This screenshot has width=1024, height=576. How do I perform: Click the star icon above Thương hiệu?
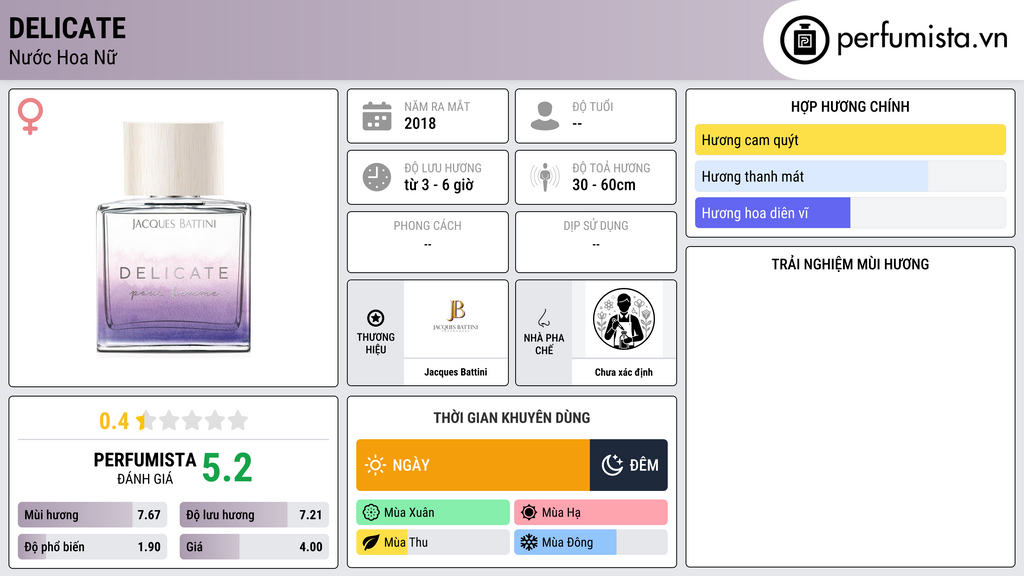pyautogui.click(x=376, y=318)
